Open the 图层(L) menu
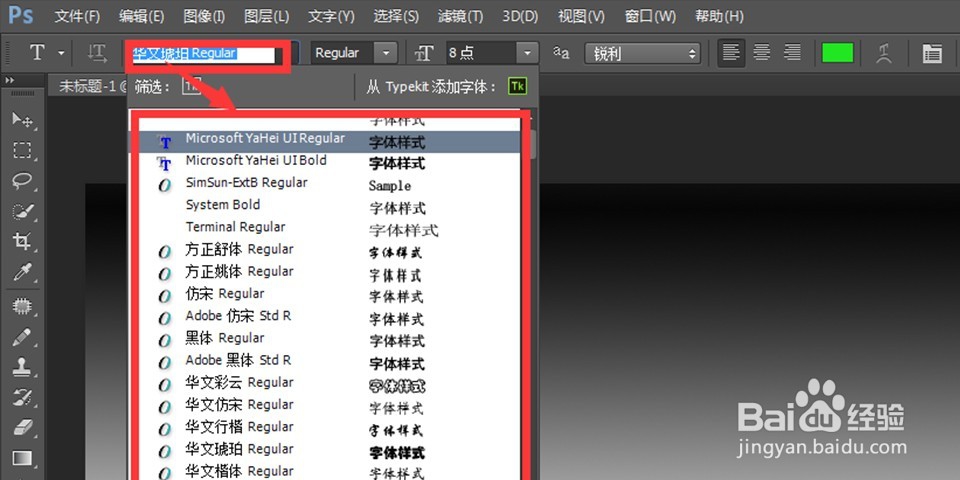The height and width of the screenshot is (480, 960). [x=267, y=17]
